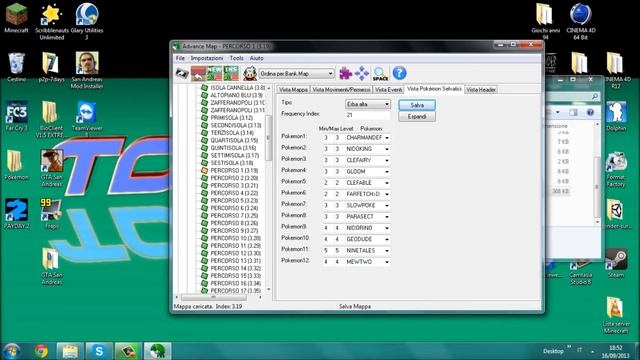Switch to Vista Header tab

[x=481, y=89]
